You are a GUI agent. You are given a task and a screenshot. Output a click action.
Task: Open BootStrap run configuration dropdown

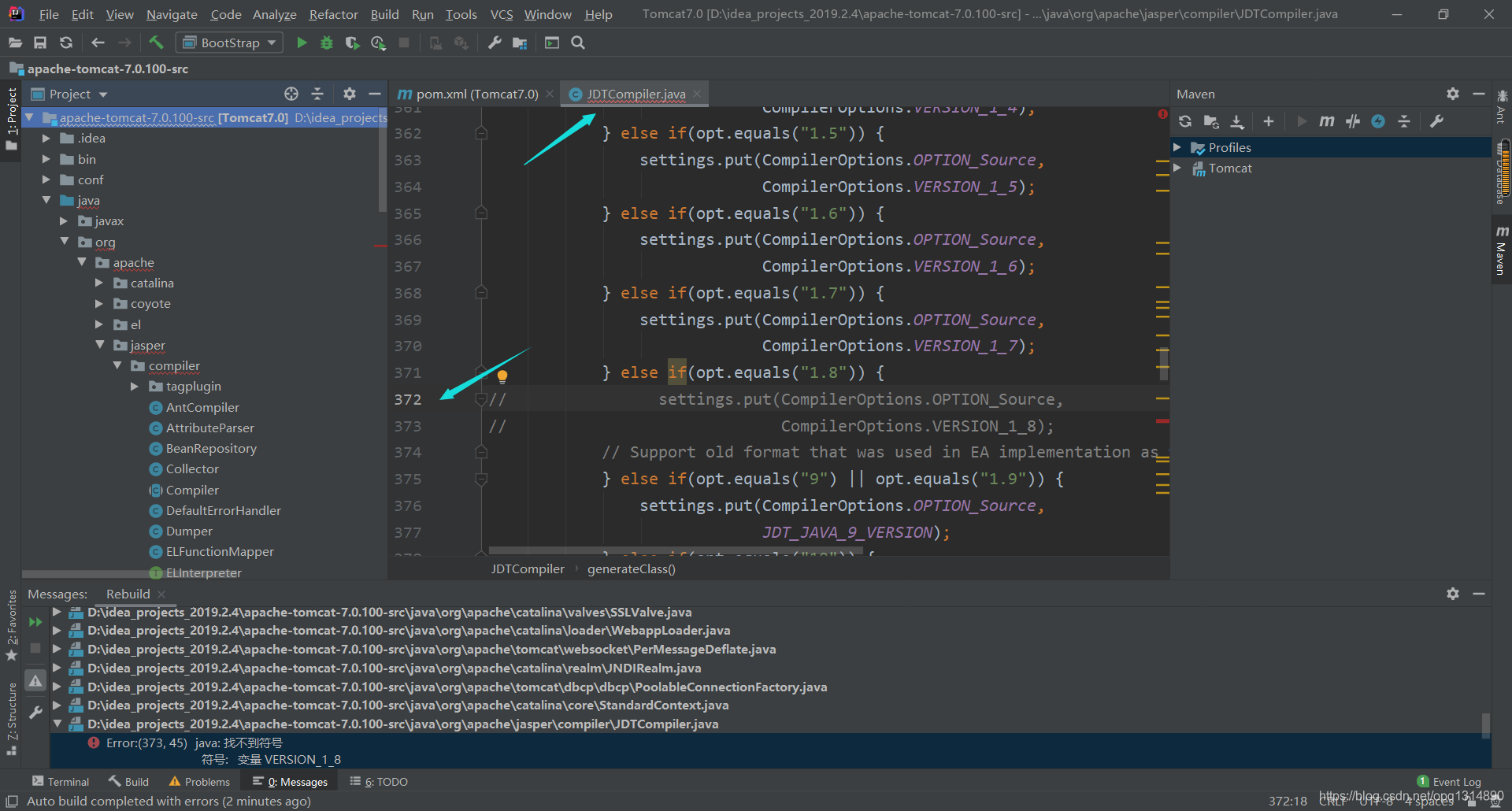point(229,43)
